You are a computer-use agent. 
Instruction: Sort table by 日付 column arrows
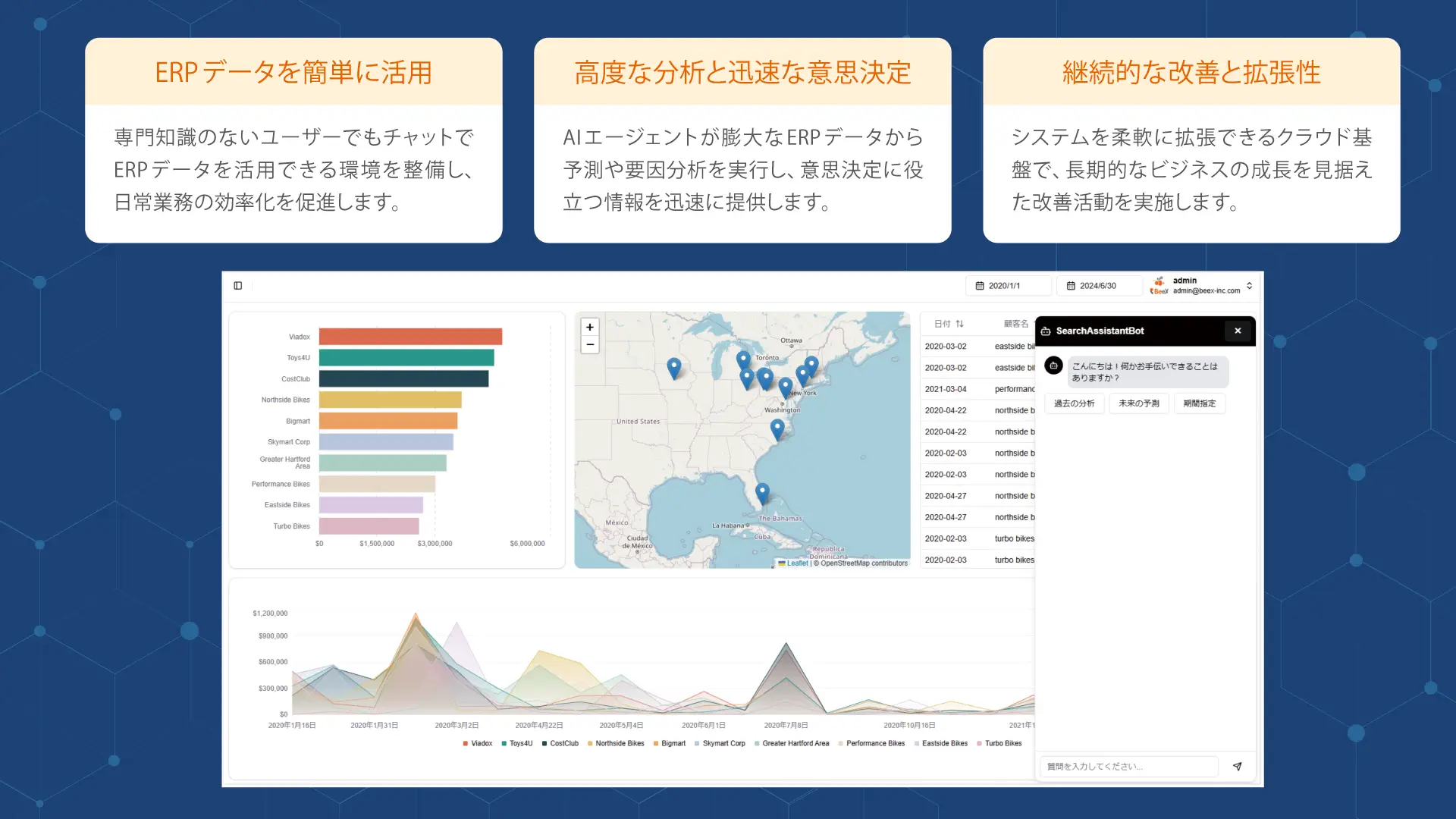(x=960, y=324)
